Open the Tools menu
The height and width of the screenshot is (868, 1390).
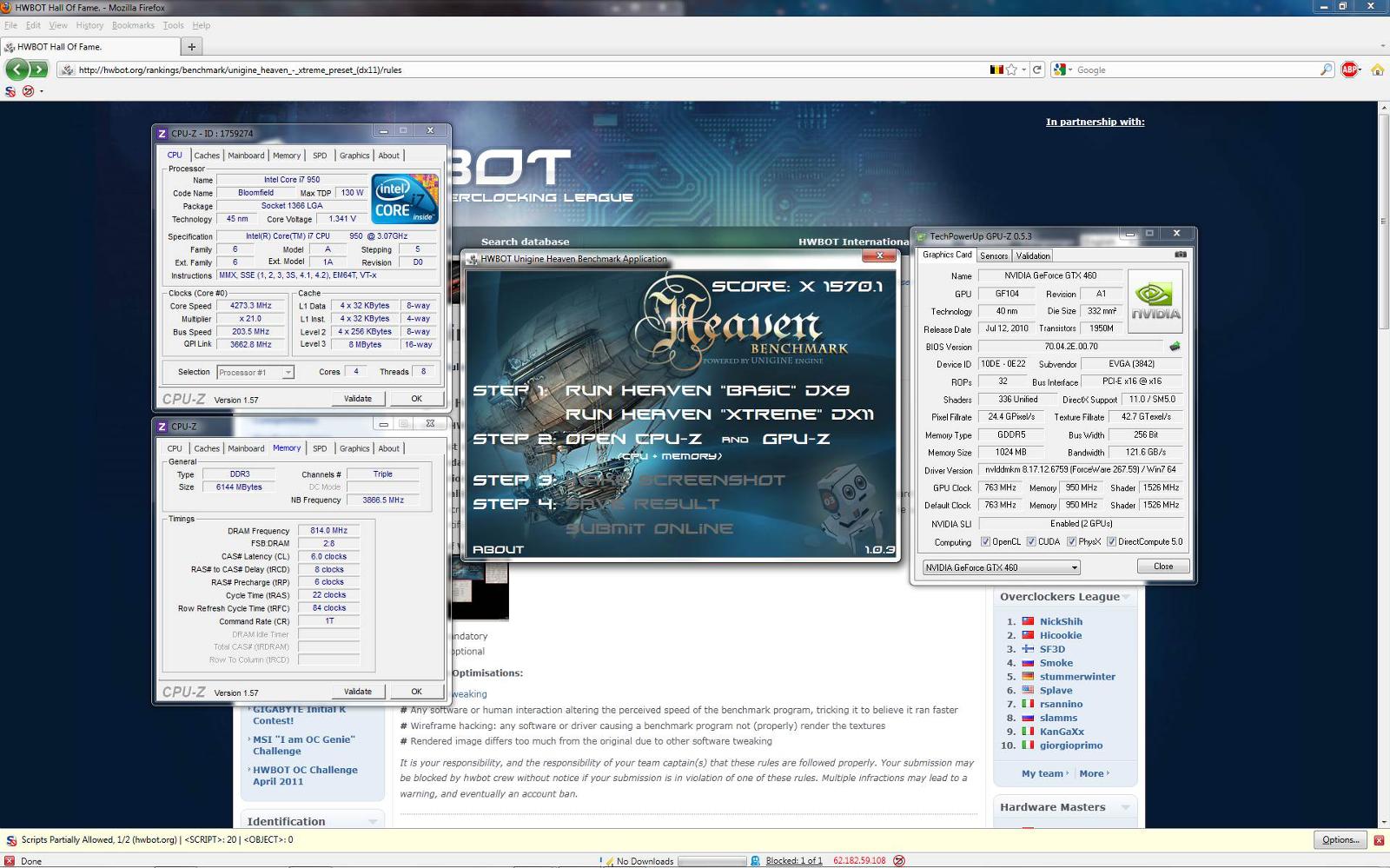[174, 25]
